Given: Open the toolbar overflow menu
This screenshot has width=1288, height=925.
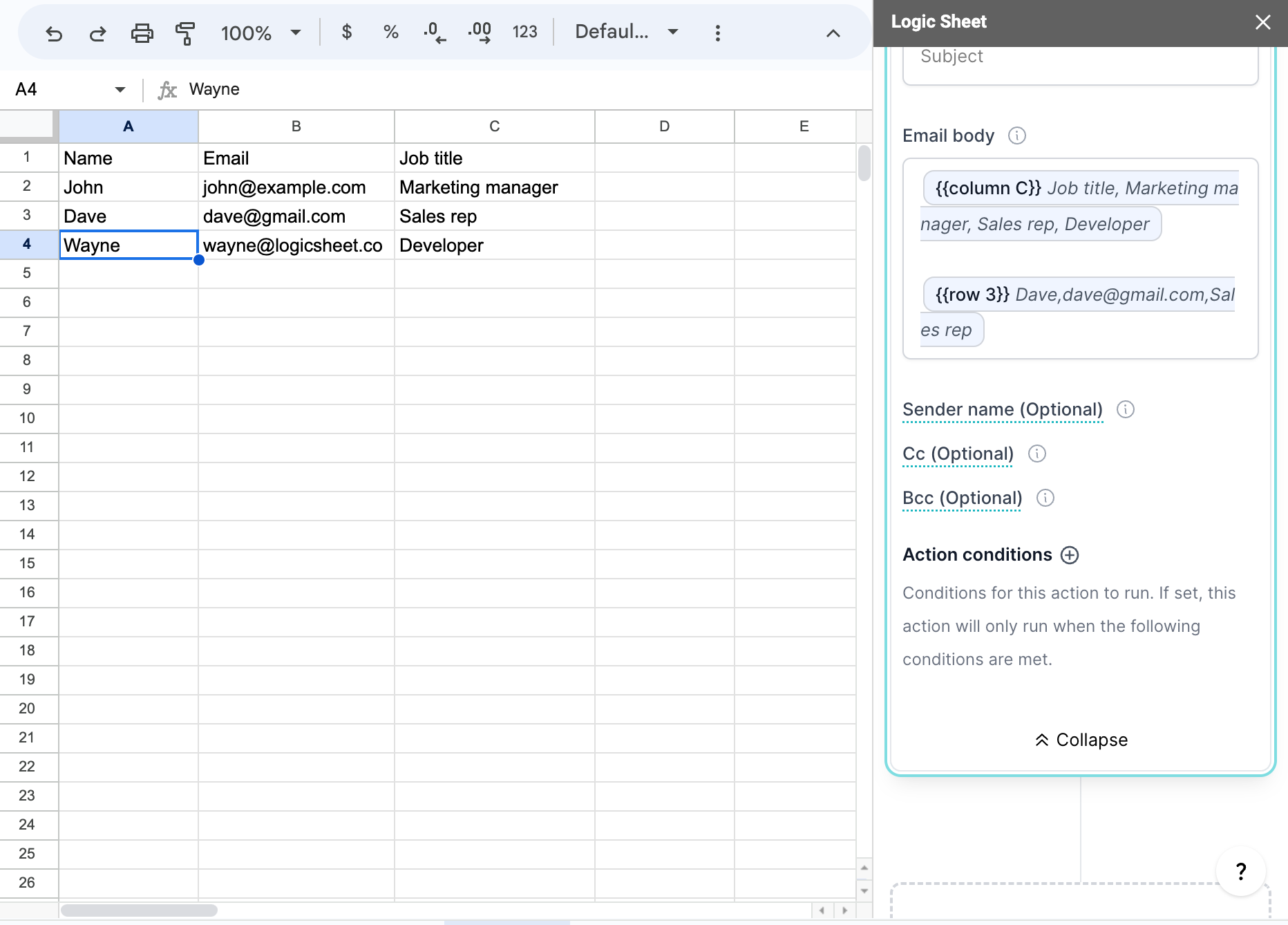Looking at the screenshot, I should [718, 32].
